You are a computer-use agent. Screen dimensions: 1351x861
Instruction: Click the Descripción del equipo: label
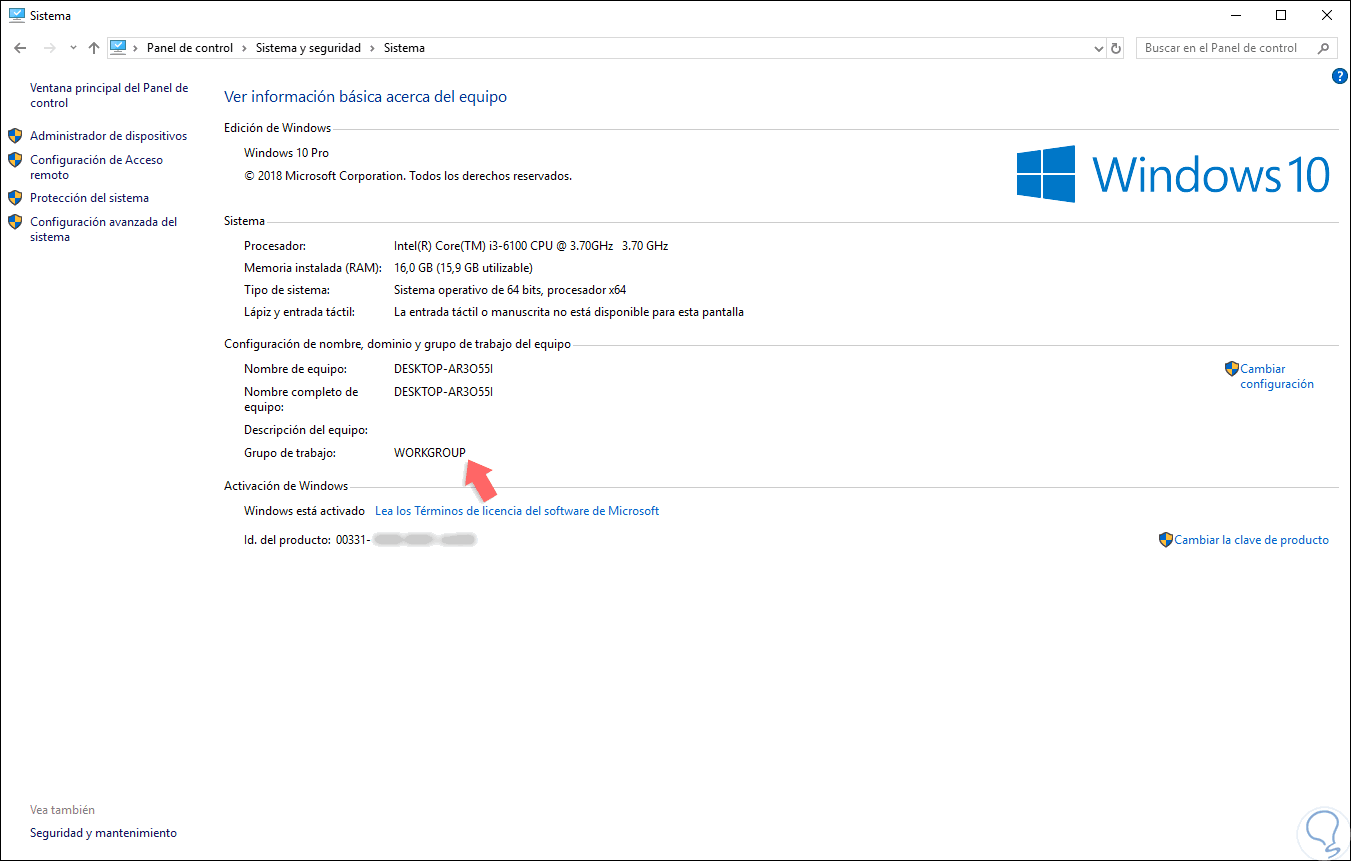[306, 430]
